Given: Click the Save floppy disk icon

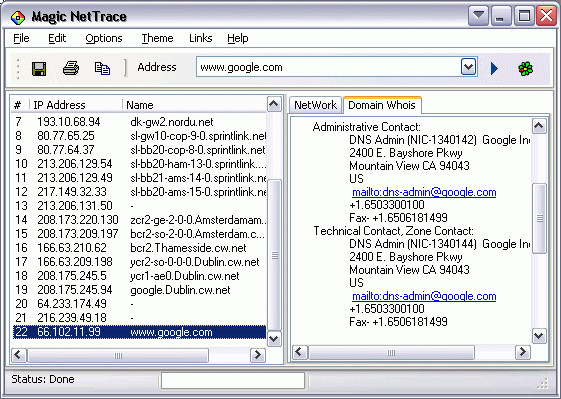Looking at the screenshot, I should point(39,68).
